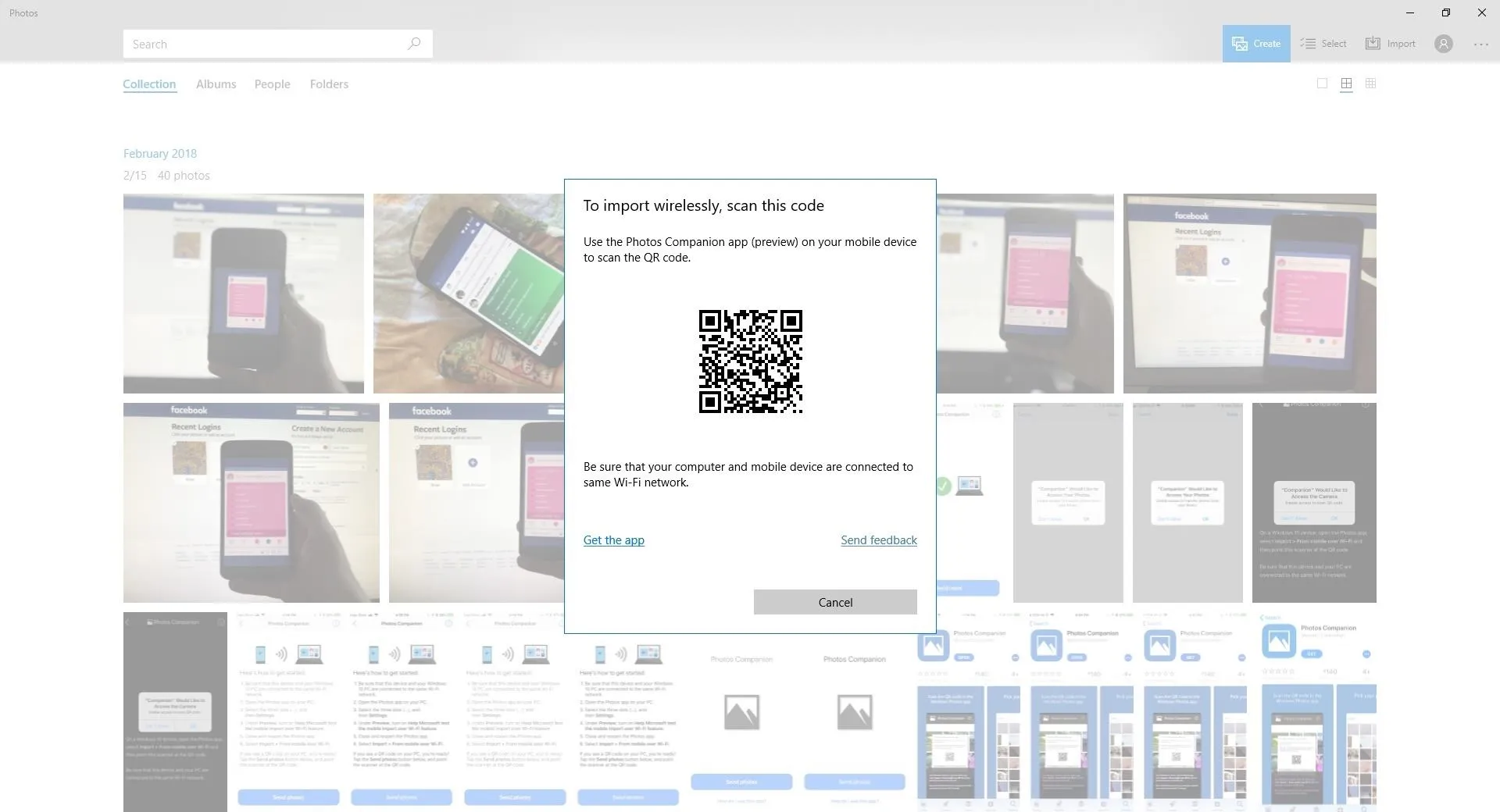Open first photo of phone over Facebook page
This screenshot has width=1500, height=812.
243,294
